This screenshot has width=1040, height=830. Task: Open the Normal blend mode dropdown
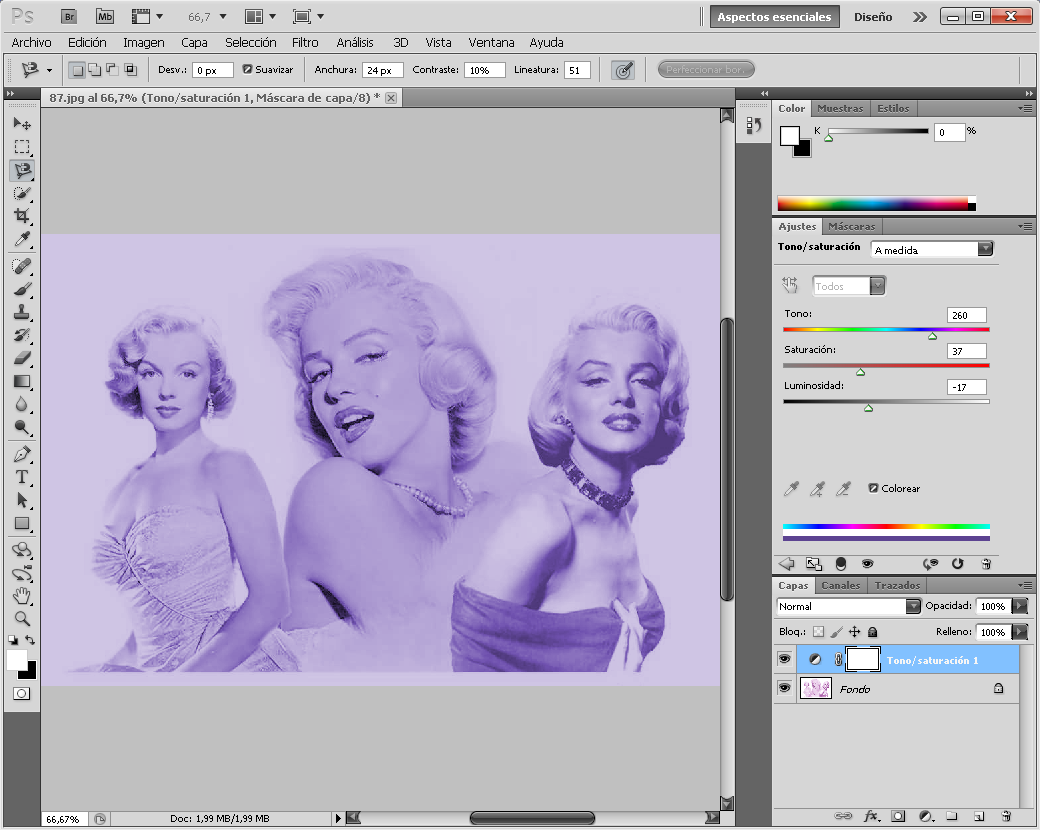(x=913, y=606)
